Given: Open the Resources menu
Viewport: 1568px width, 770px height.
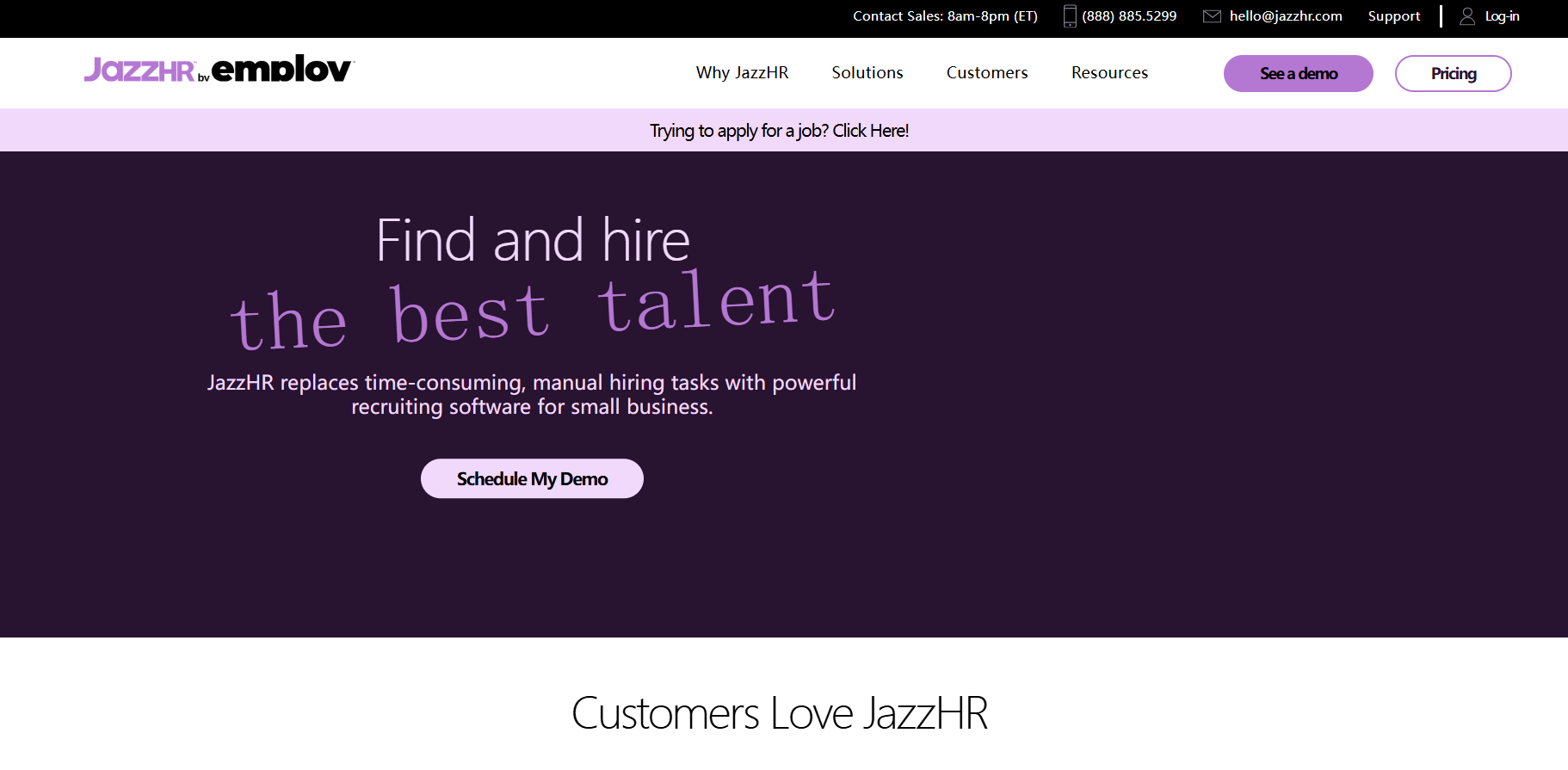Looking at the screenshot, I should click(1109, 73).
